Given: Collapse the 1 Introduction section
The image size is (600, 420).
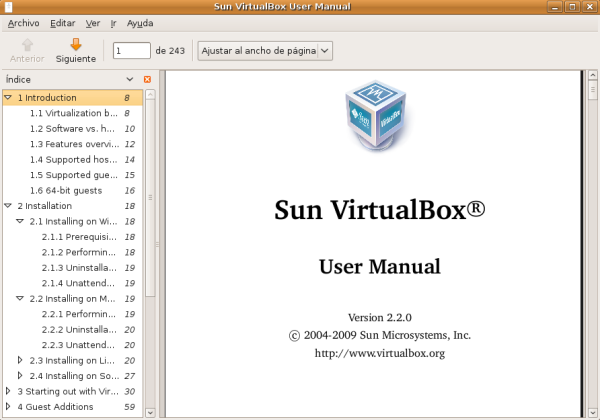Looking at the screenshot, I should [x=8, y=98].
